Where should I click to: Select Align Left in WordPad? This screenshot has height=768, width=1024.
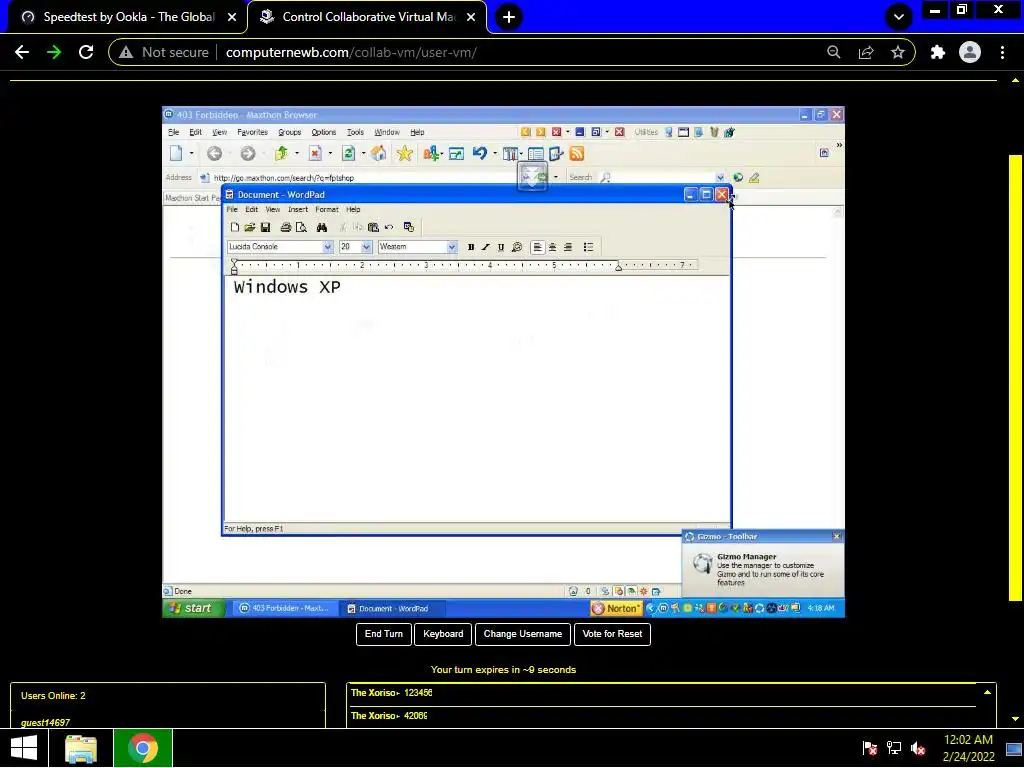click(x=537, y=247)
